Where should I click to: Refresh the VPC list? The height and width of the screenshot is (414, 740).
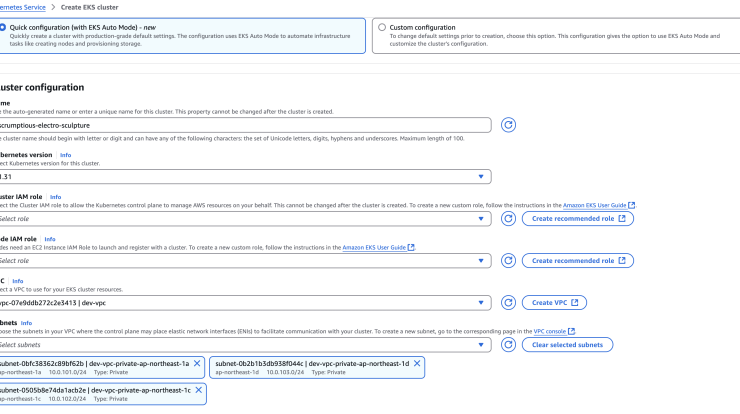[x=508, y=303]
